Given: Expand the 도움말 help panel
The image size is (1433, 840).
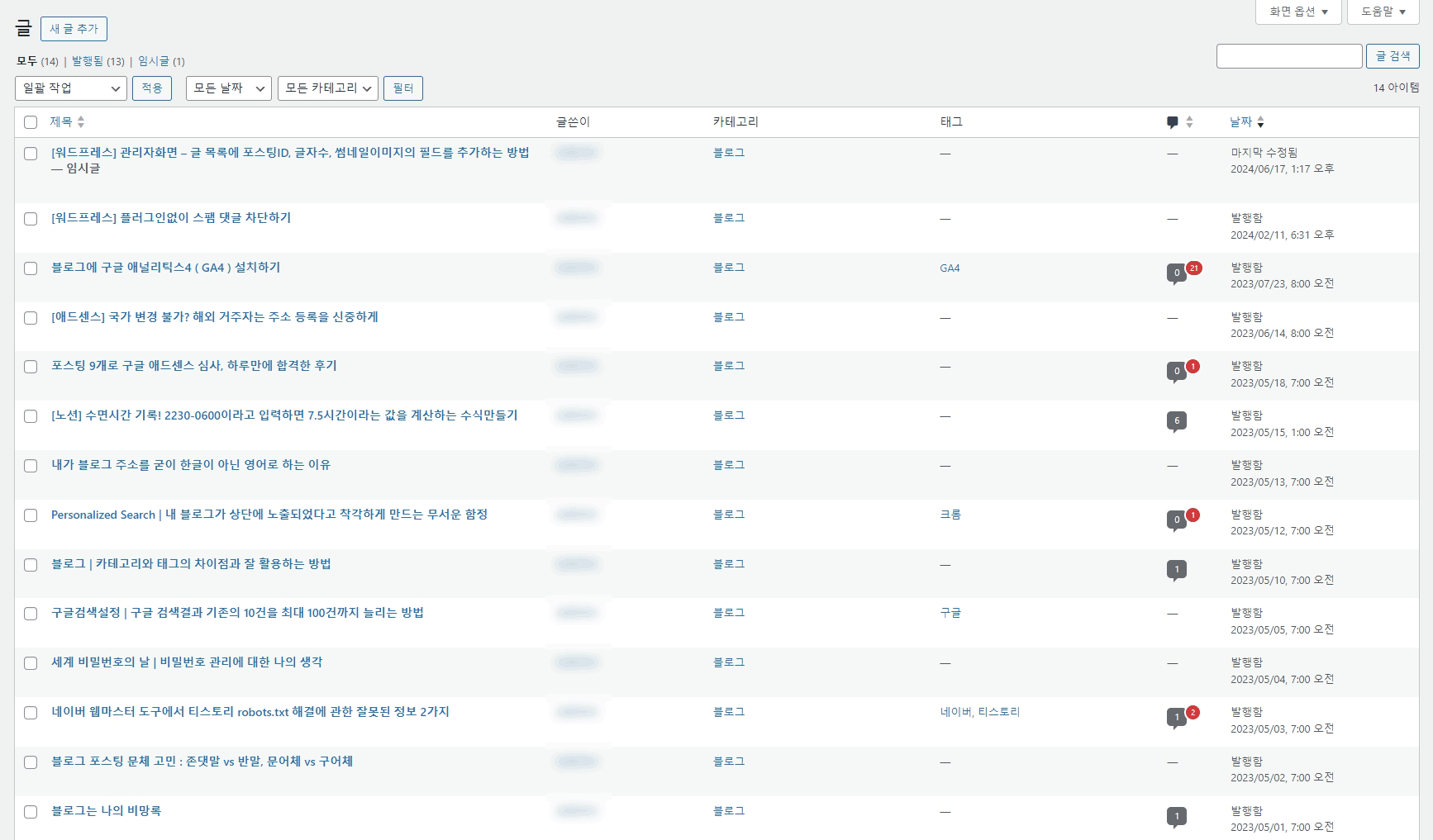Looking at the screenshot, I should coord(1383,12).
